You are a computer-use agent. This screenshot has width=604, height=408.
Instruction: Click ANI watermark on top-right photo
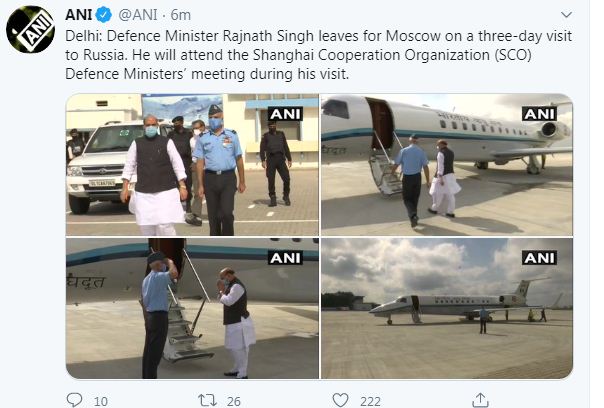[539, 114]
